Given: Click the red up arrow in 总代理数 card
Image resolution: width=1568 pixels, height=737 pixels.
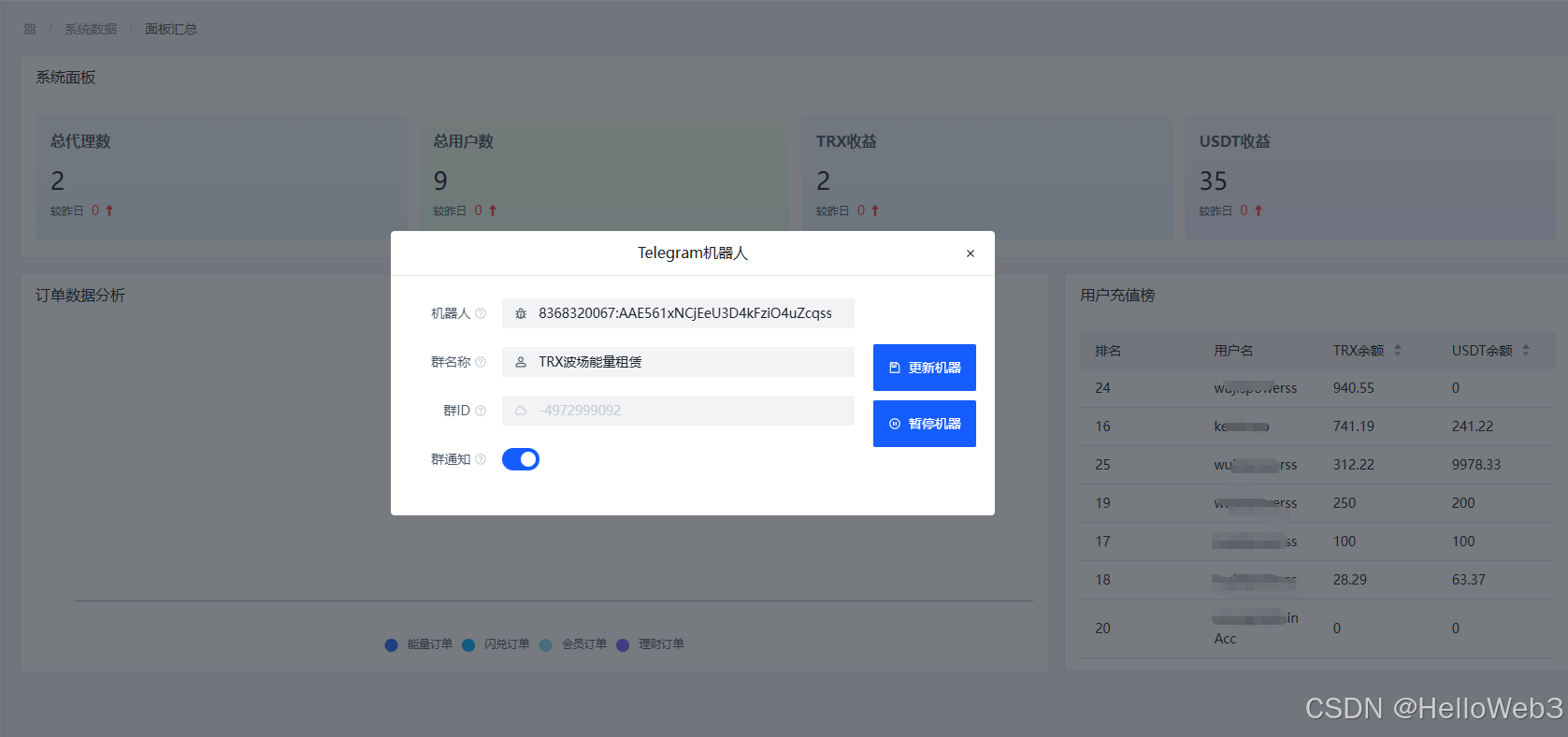Looking at the screenshot, I should tap(109, 210).
